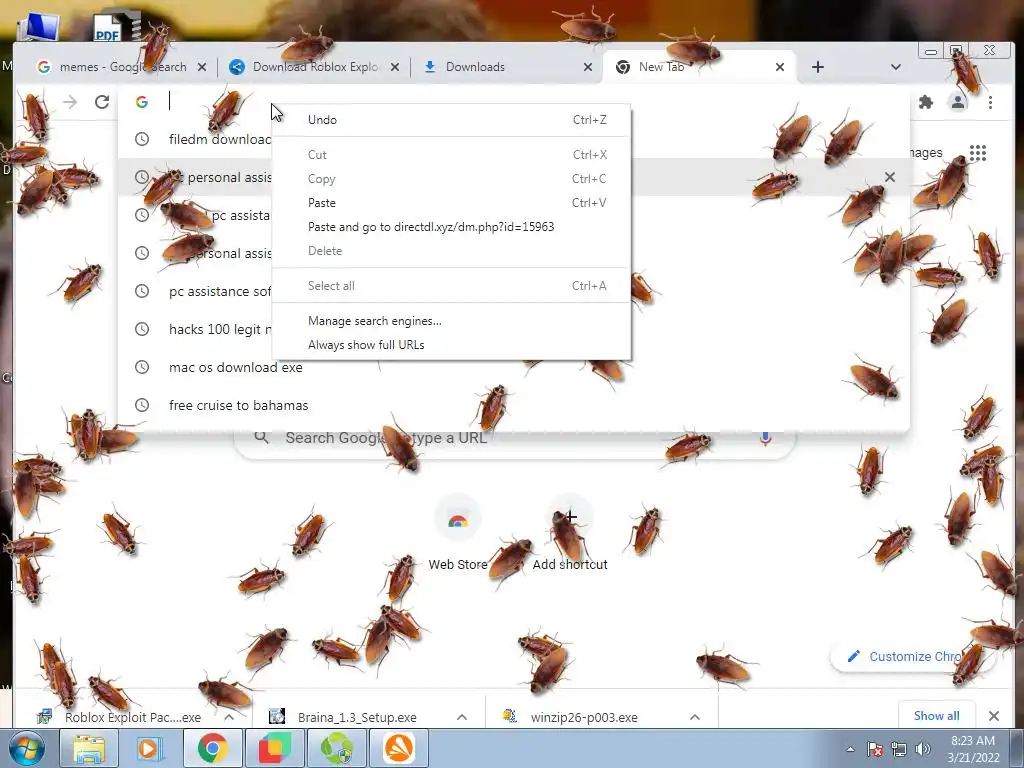Select Paste and go to directdl.xyz

coord(451,227)
